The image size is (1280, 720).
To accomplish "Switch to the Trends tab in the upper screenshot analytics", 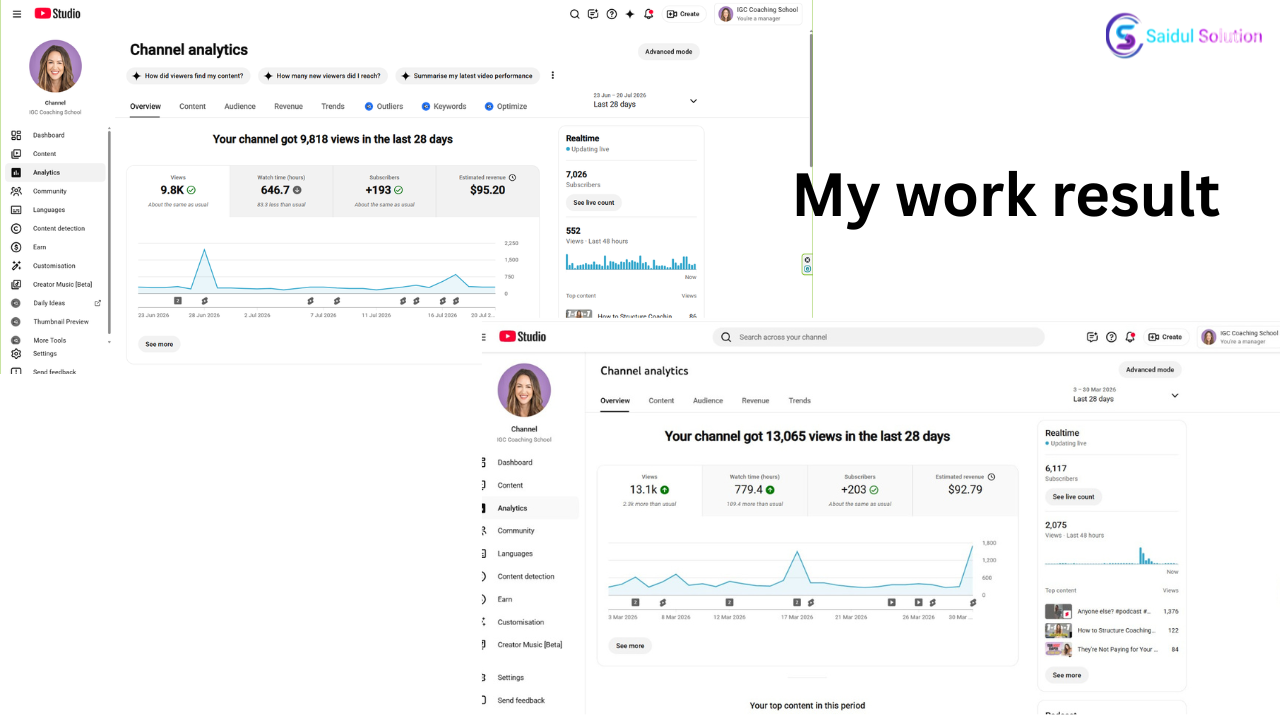I will tap(333, 106).
